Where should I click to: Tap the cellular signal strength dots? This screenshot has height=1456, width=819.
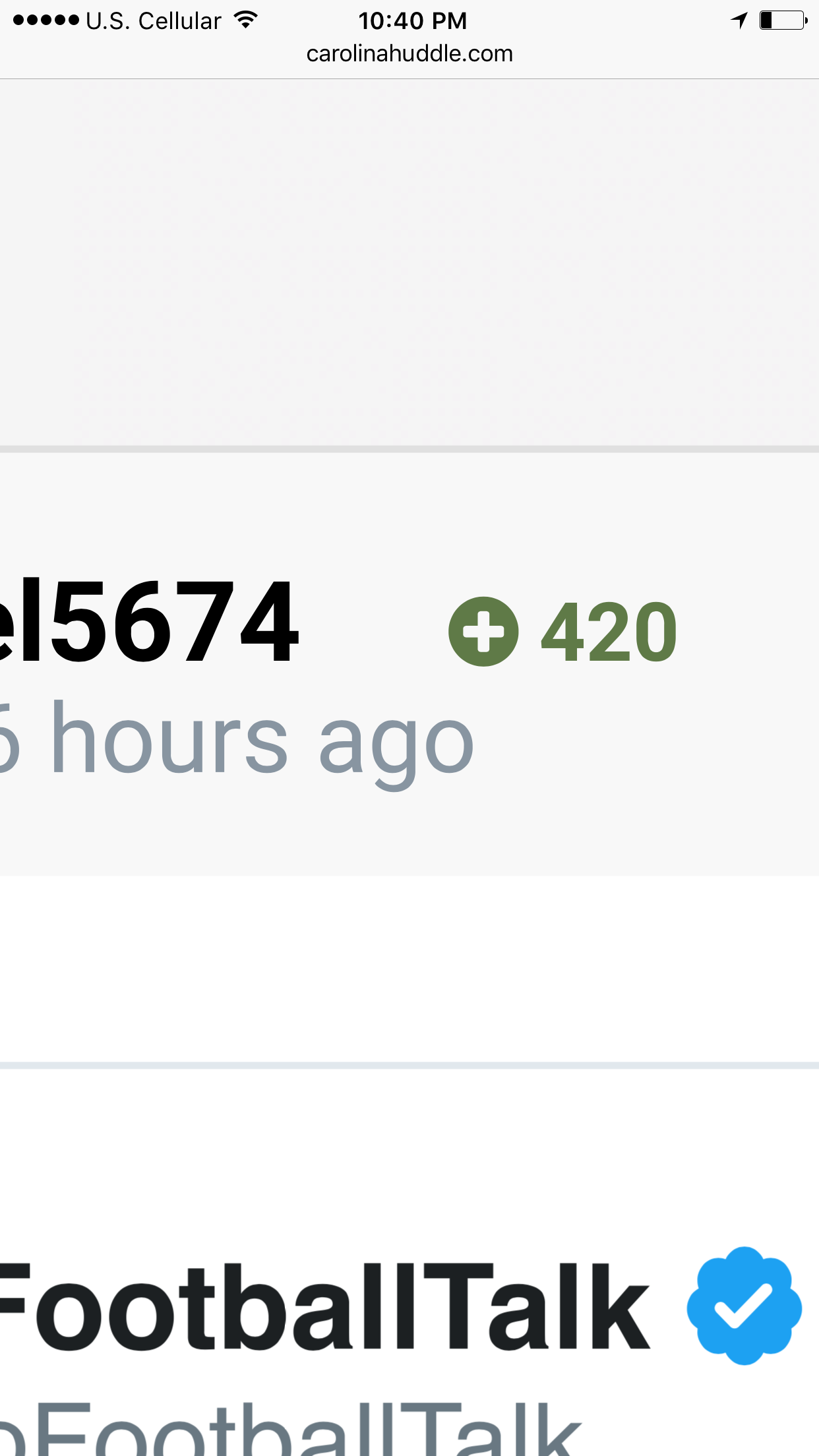(x=46, y=20)
